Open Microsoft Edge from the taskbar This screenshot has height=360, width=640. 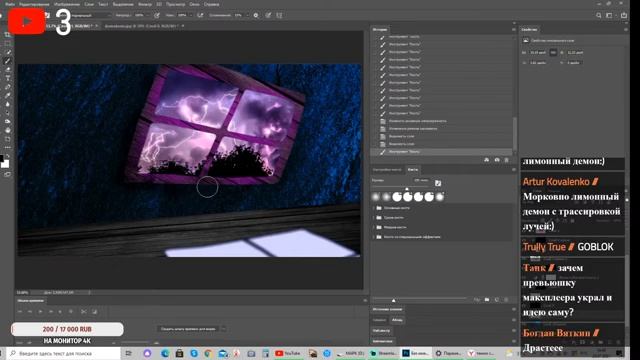(165, 353)
